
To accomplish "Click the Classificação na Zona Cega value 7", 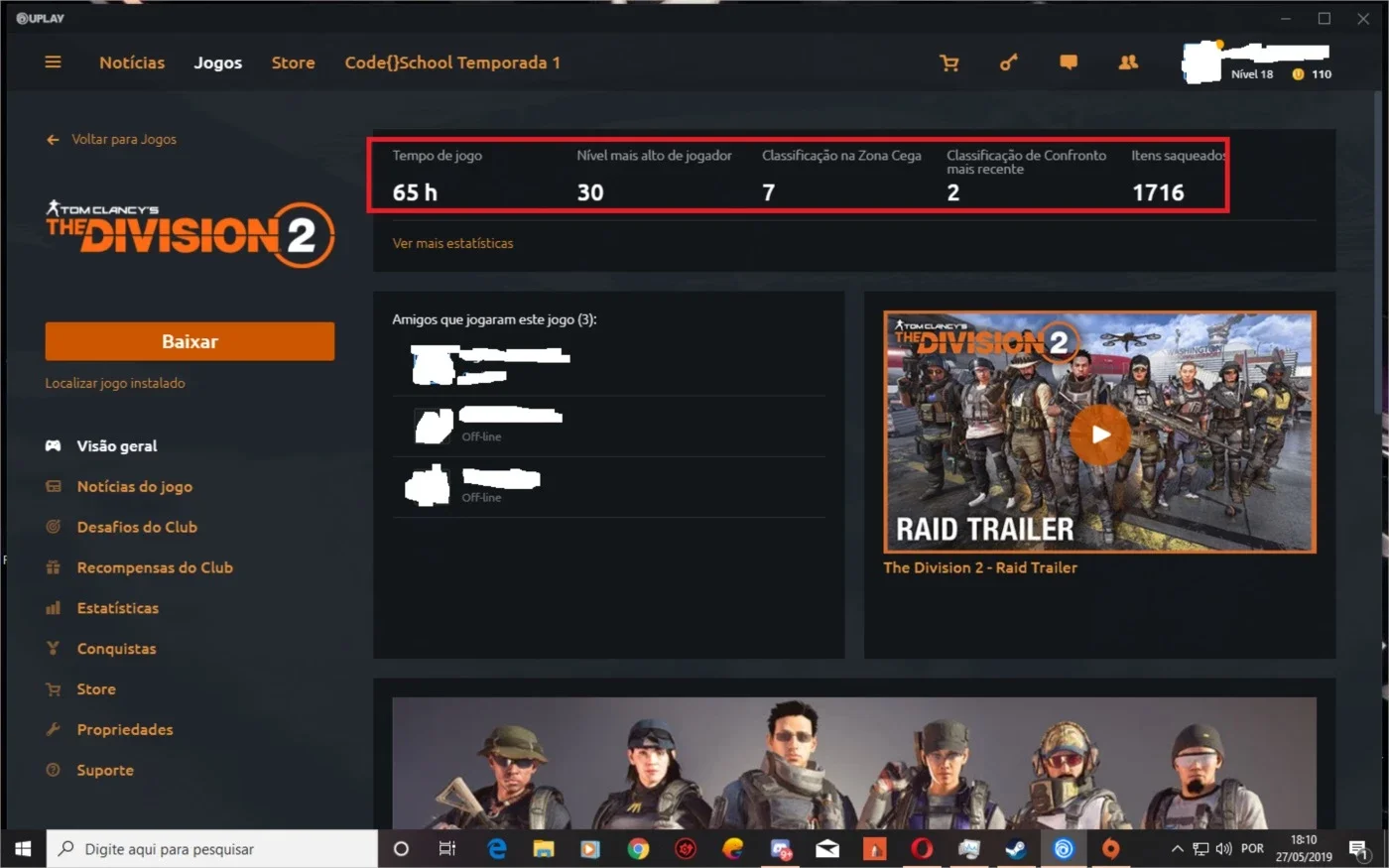I will tap(768, 192).
